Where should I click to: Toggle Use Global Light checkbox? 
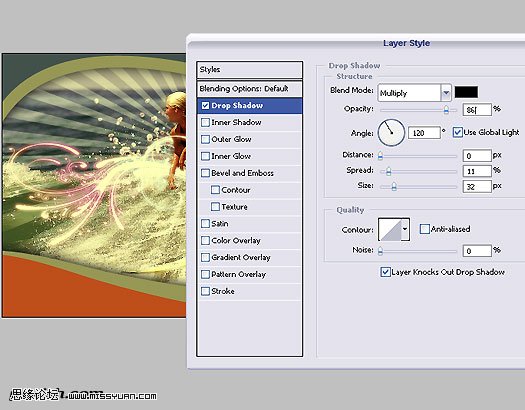point(457,132)
